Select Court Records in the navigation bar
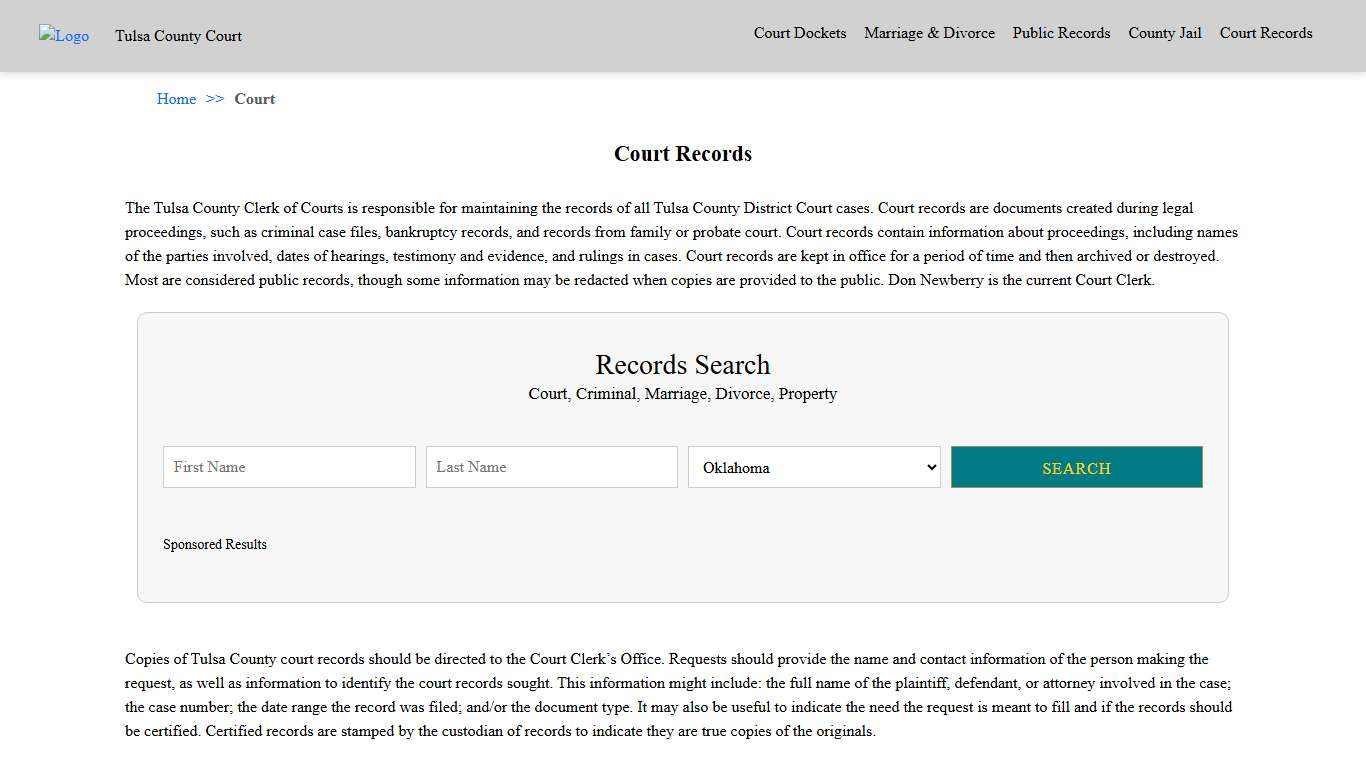This screenshot has height=768, width=1366. click(x=1265, y=33)
